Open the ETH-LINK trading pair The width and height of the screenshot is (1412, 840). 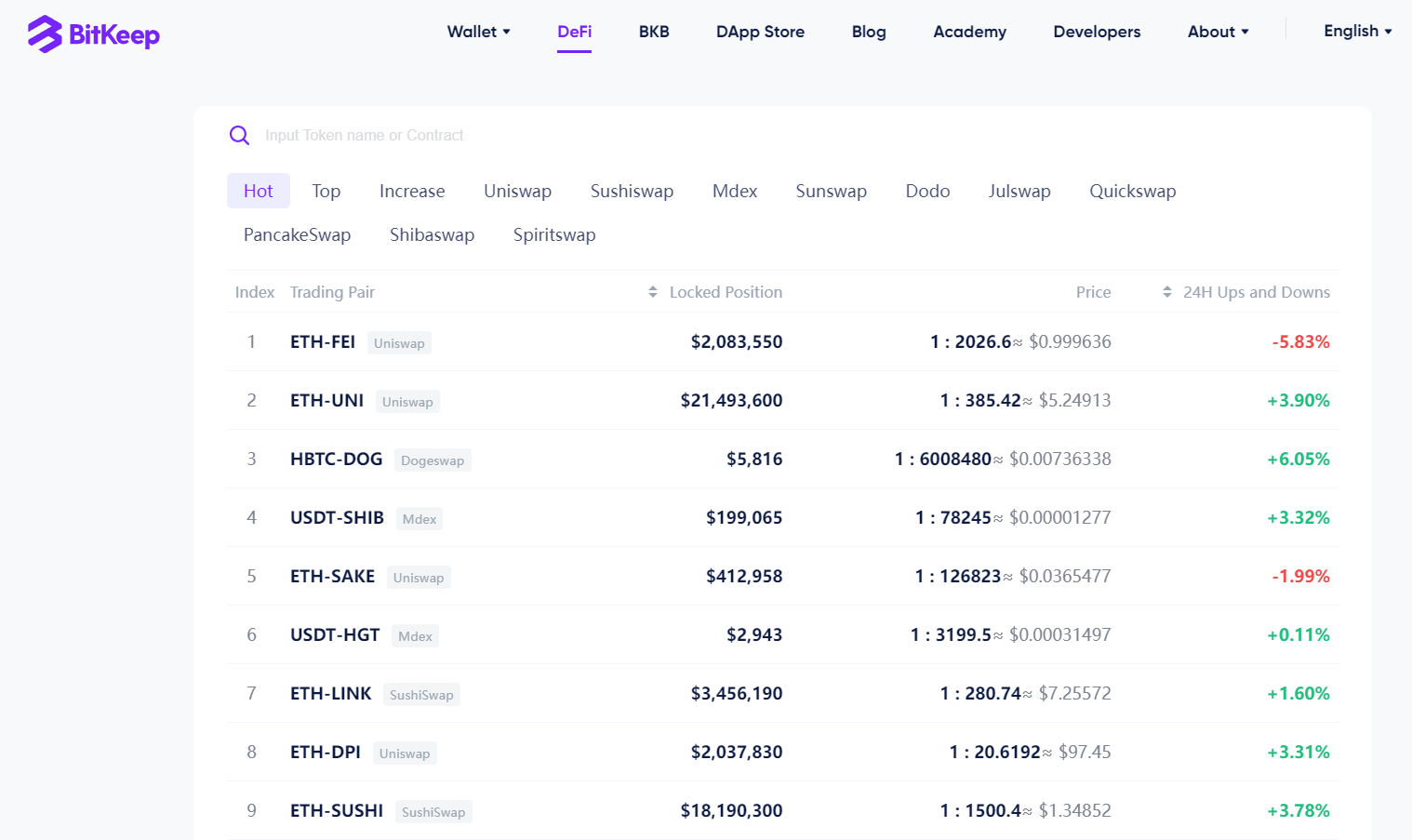(x=330, y=693)
